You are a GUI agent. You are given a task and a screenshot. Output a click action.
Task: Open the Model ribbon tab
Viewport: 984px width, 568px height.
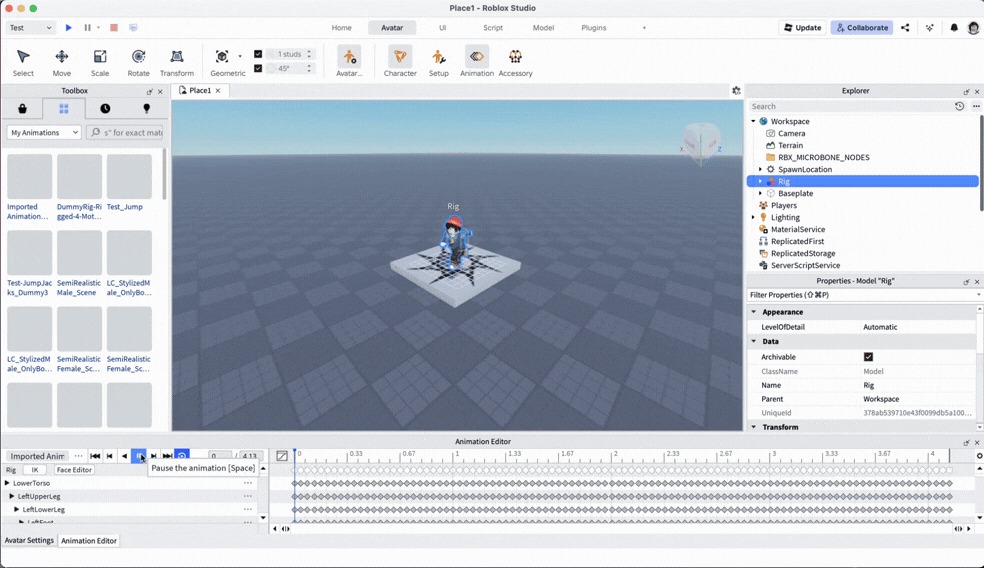click(x=543, y=28)
